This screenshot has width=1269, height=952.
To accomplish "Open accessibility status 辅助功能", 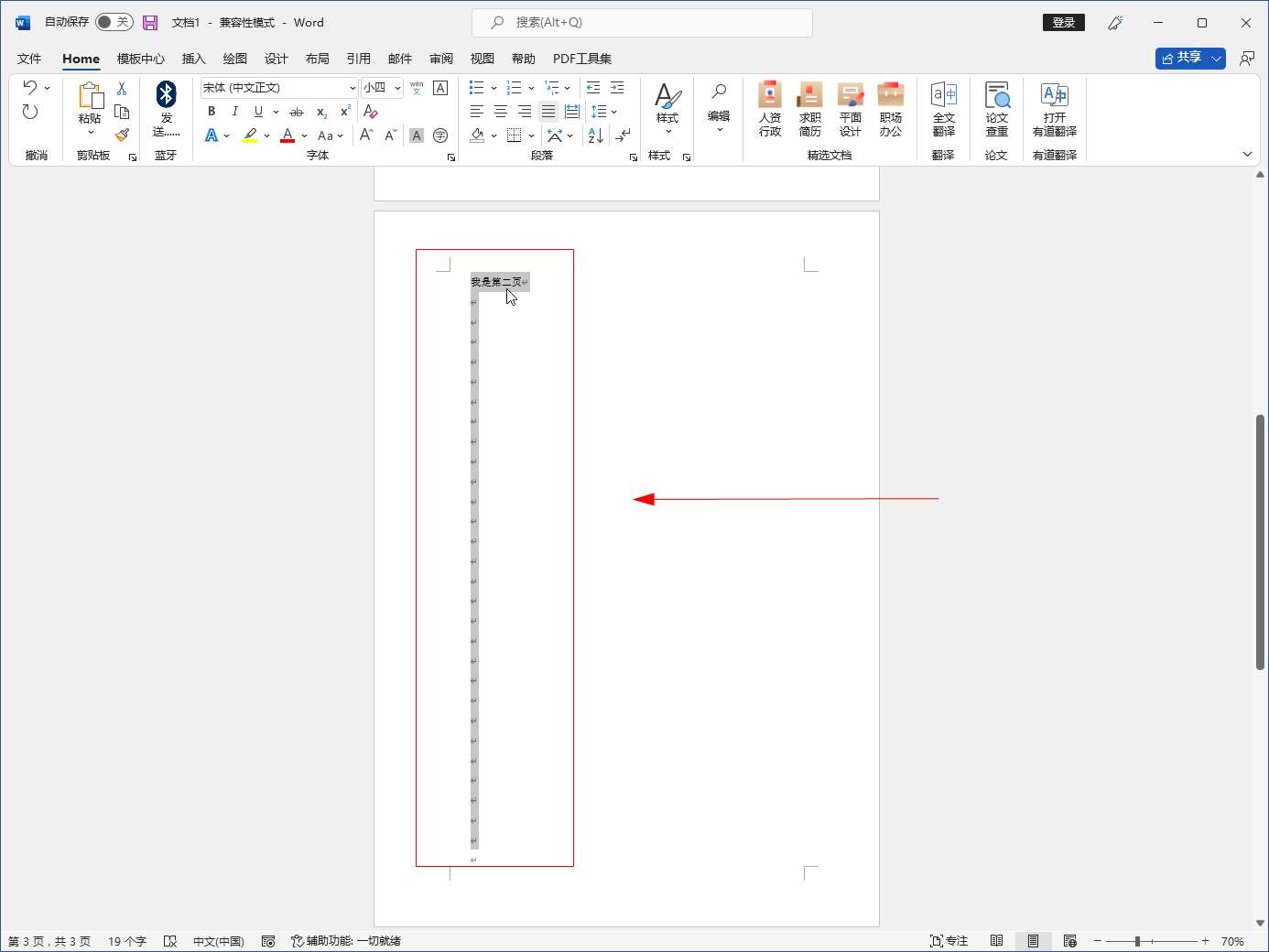I will pos(345,941).
